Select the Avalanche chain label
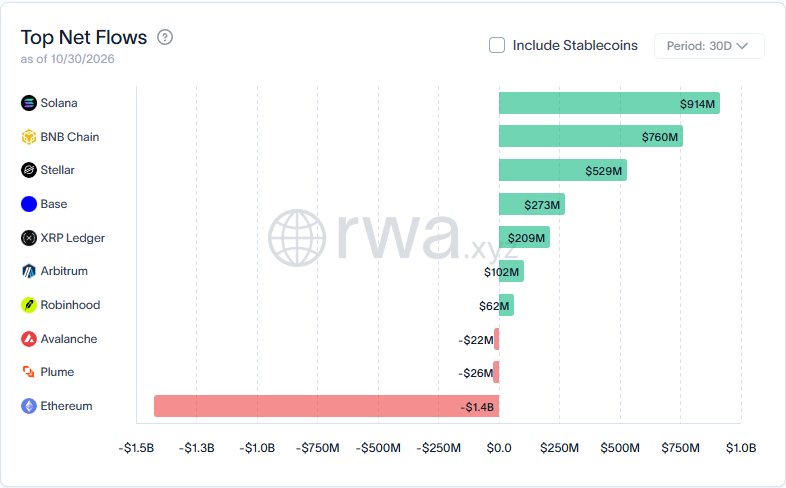Viewport: 786px width, 488px height. (69, 339)
